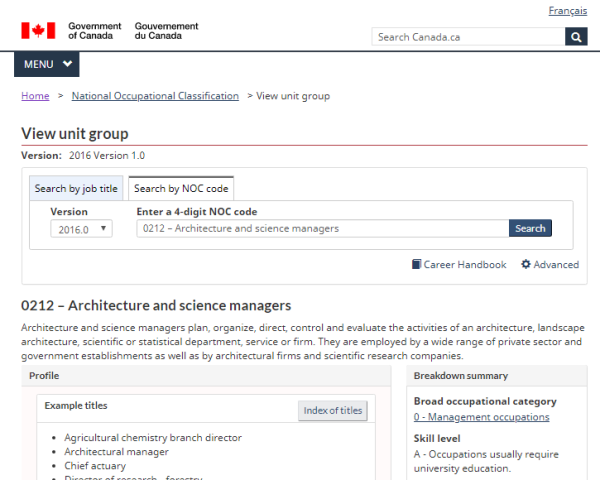Click the 'Broad occupational category' label
Screen dimensions: 600x480
click(x=485, y=401)
